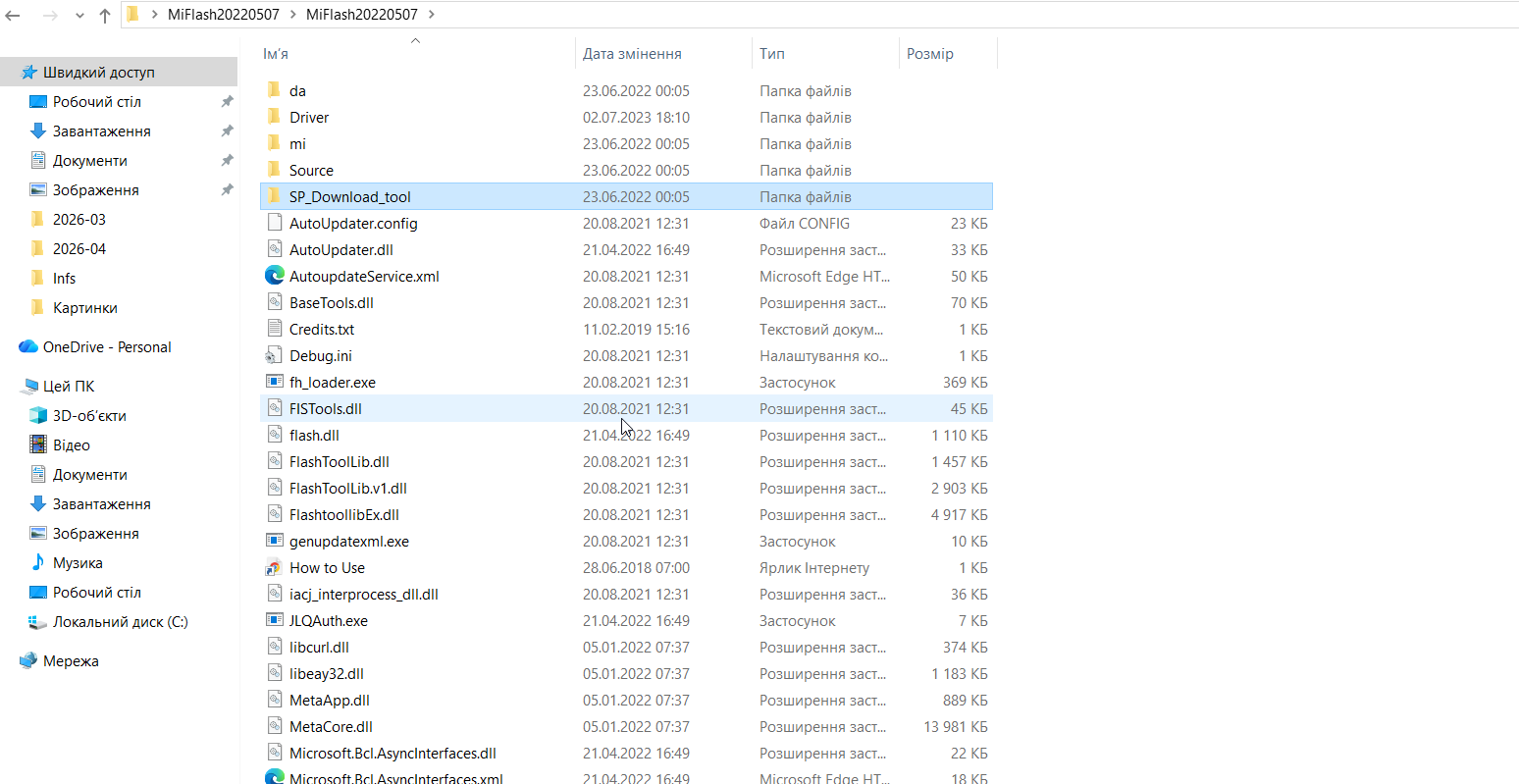1519x784 pixels.
Task: Click the Forward navigation arrow
Action: [50, 15]
